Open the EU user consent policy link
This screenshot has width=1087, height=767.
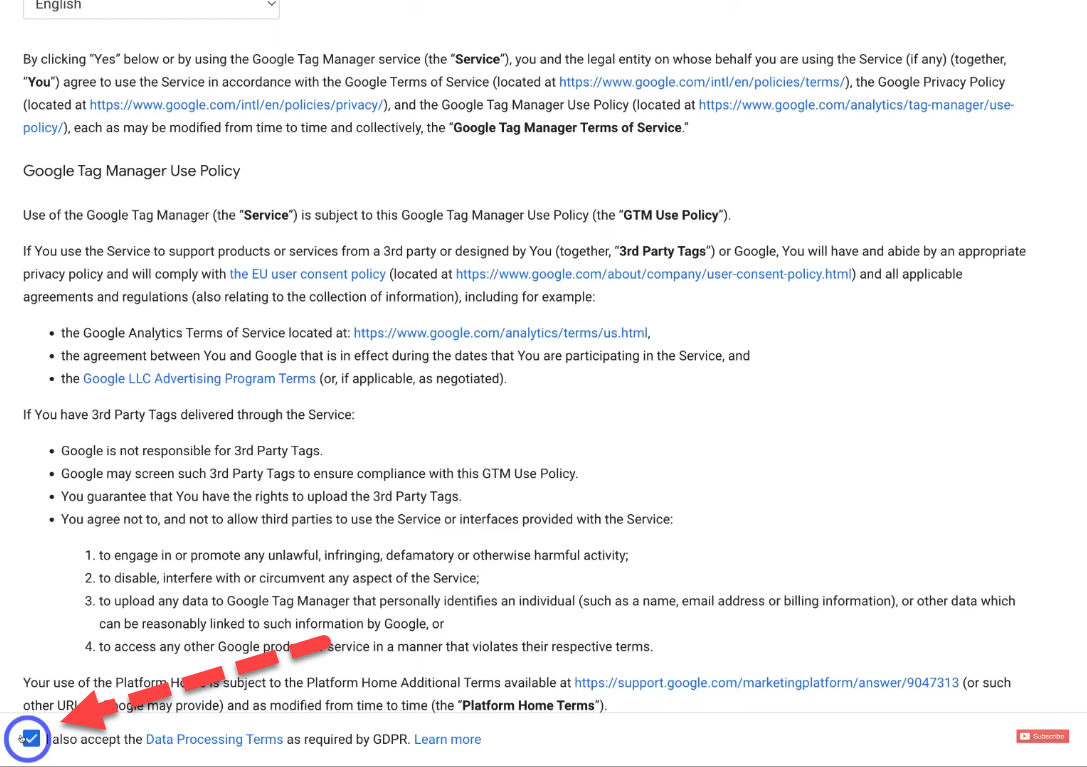(307, 274)
